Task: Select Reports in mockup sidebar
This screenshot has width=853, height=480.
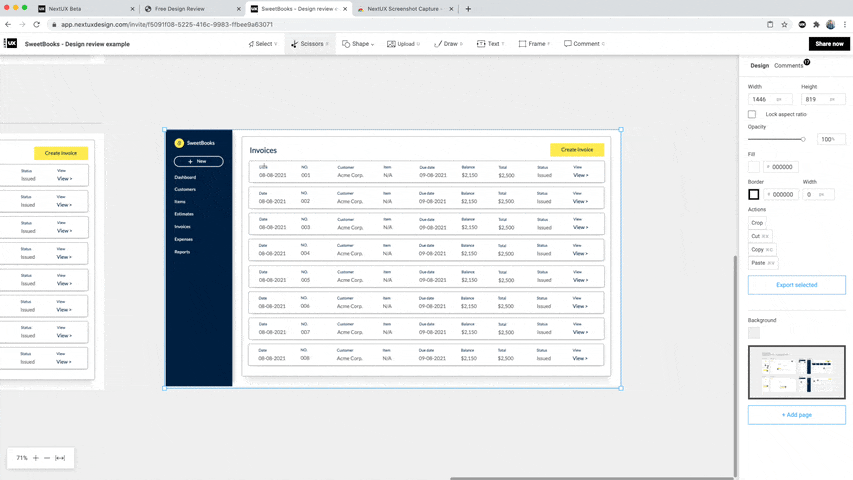Action: [182, 251]
